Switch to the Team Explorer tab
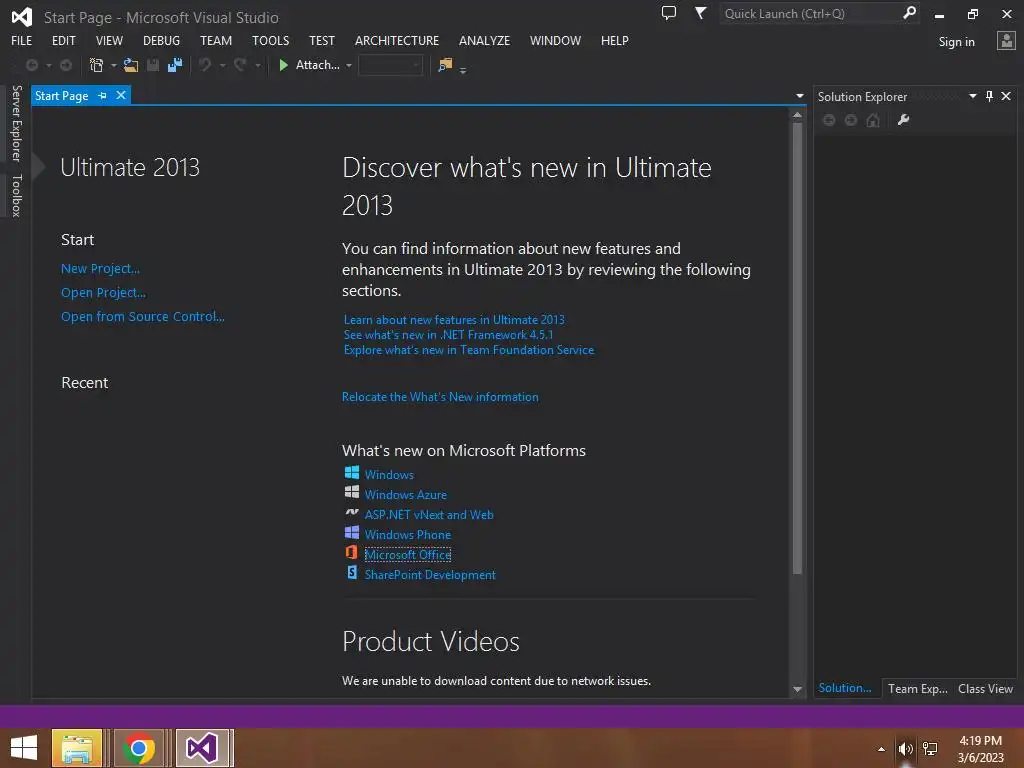The height and width of the screenshot is (768, 1024). pyautogui.click(x=918, y=688)
